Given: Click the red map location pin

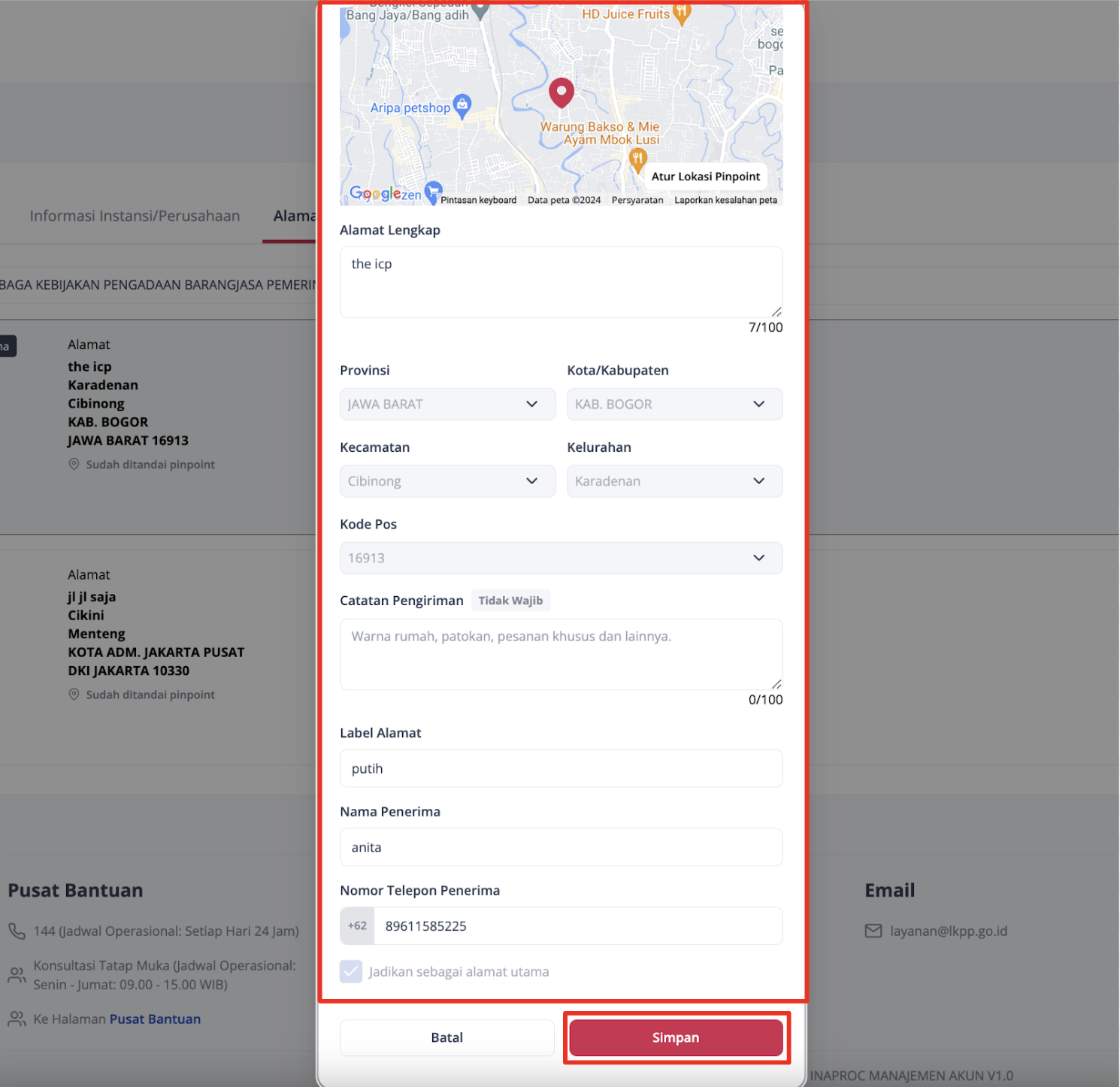Looking at the screenshot, I should click(562, 93).
